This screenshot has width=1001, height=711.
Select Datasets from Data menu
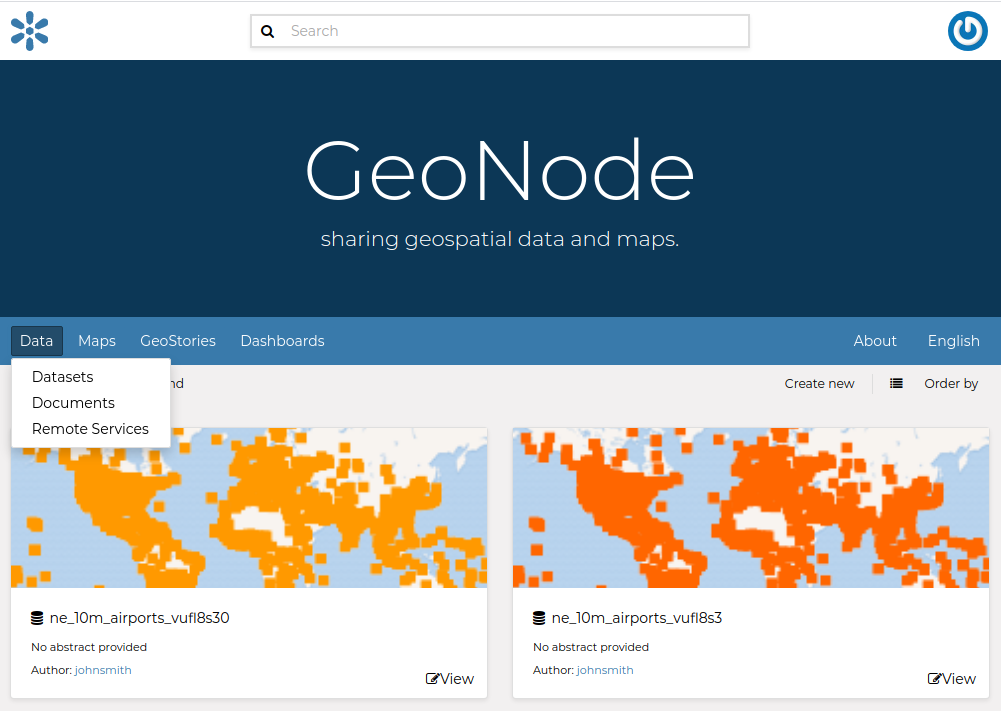pyautogui.click(x=63, y=377)
